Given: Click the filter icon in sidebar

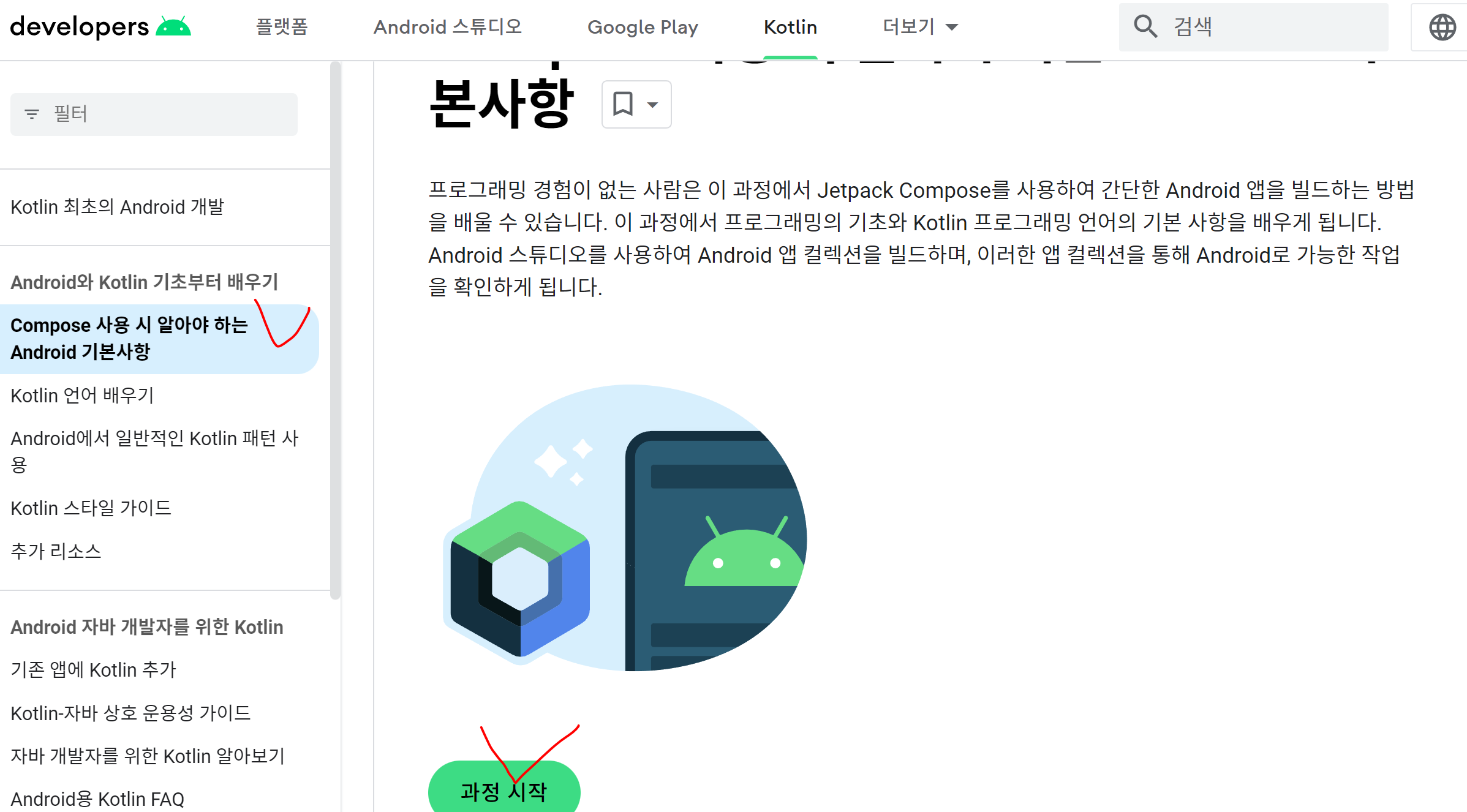Looking at the screenshot, I should point(32,114).
